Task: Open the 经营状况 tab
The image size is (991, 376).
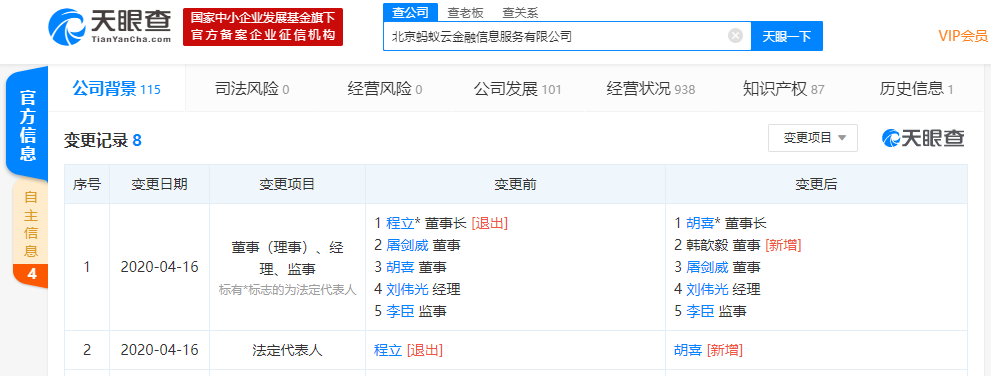Action: tap(651, 89)
